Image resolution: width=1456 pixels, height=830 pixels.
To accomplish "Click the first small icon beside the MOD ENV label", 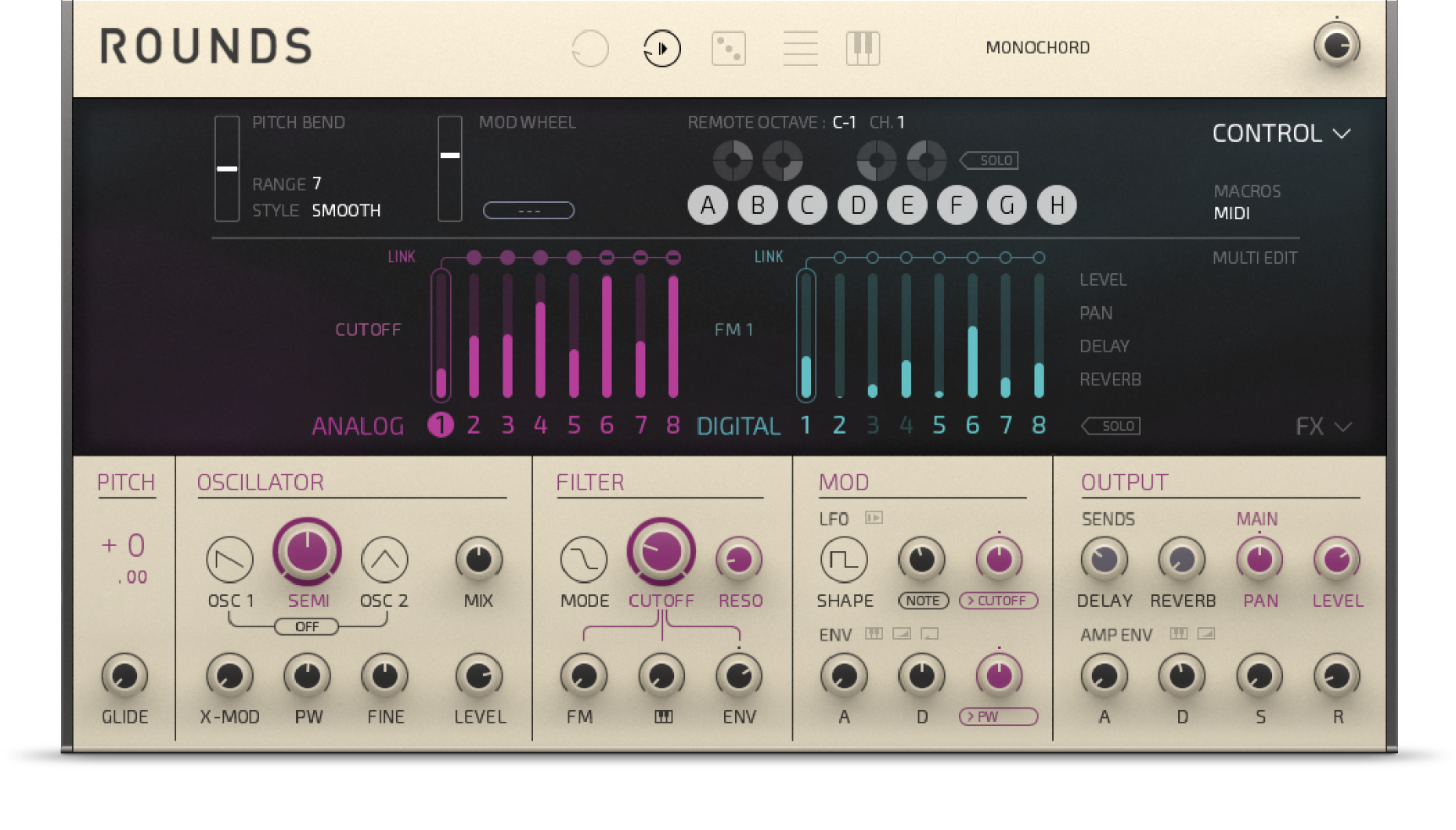I will tap(874, 633).
